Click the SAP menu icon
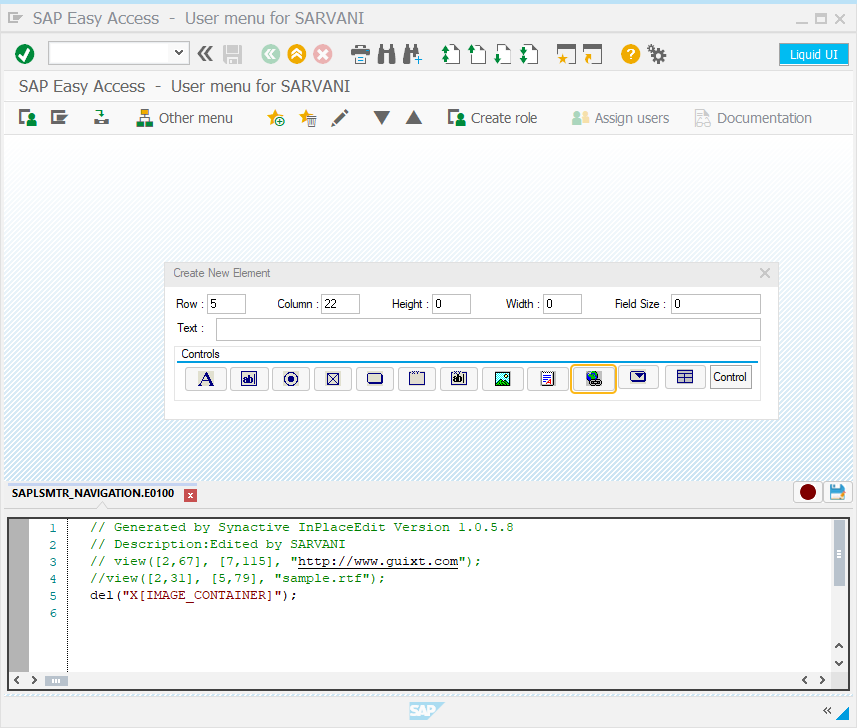This screenshot has width=857, height=728. point(59,118)
